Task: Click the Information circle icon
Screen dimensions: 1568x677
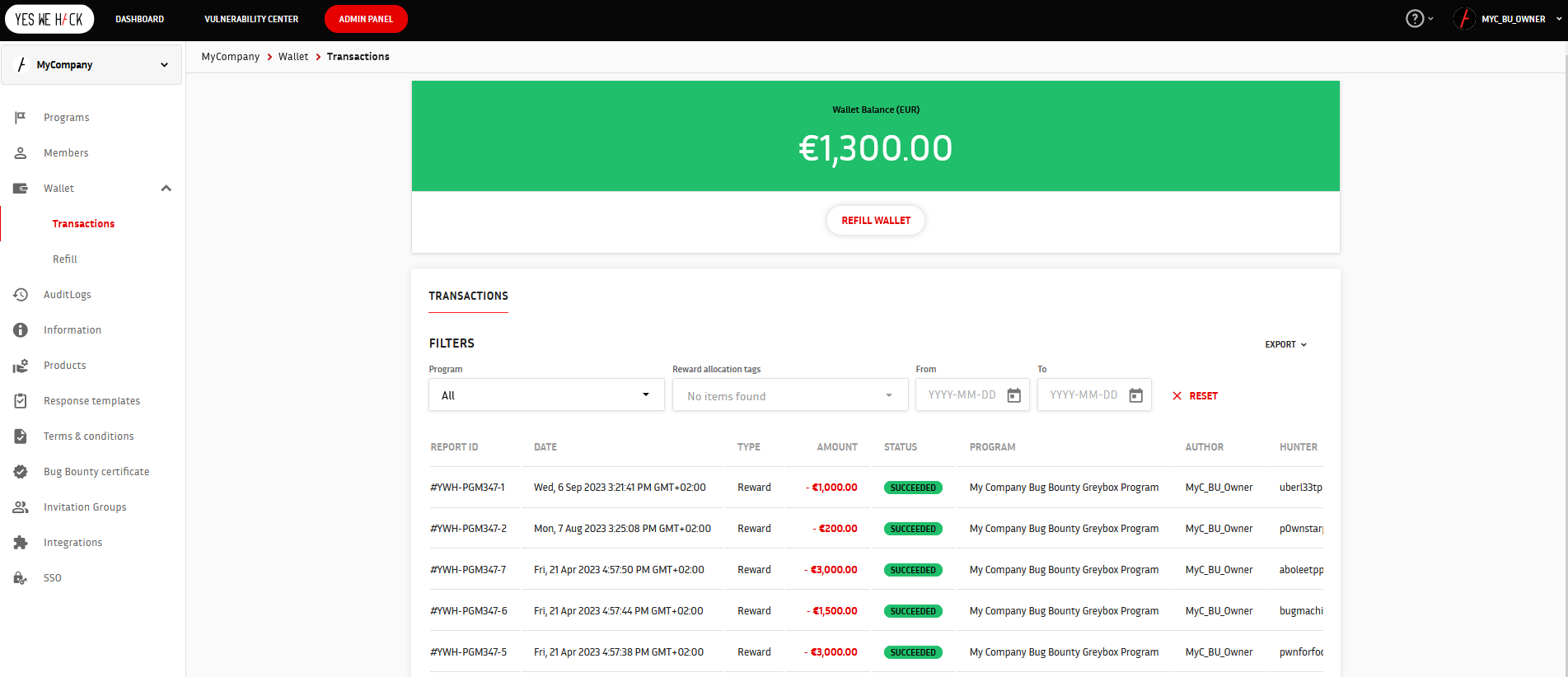Action: click(21, 330)
